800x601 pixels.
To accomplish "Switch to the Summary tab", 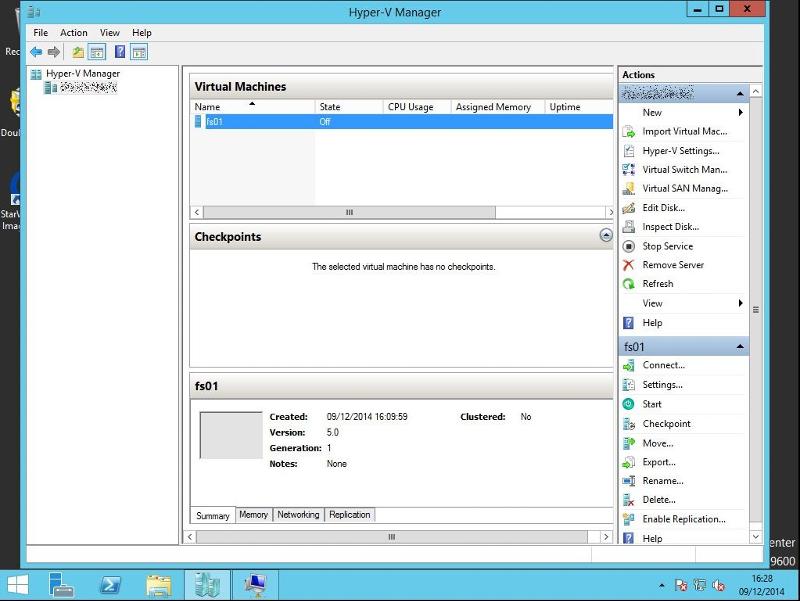I will coord(213,515).
